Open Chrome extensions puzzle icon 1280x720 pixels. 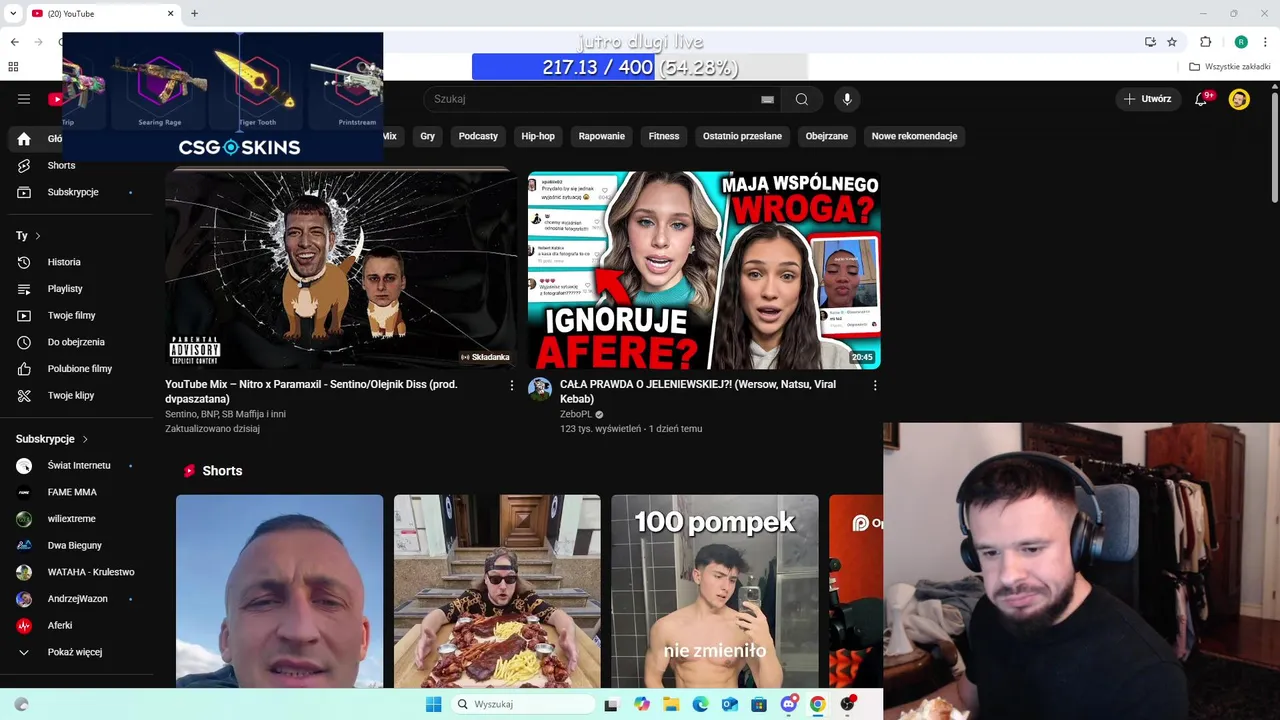click(x=1205, y=42)
